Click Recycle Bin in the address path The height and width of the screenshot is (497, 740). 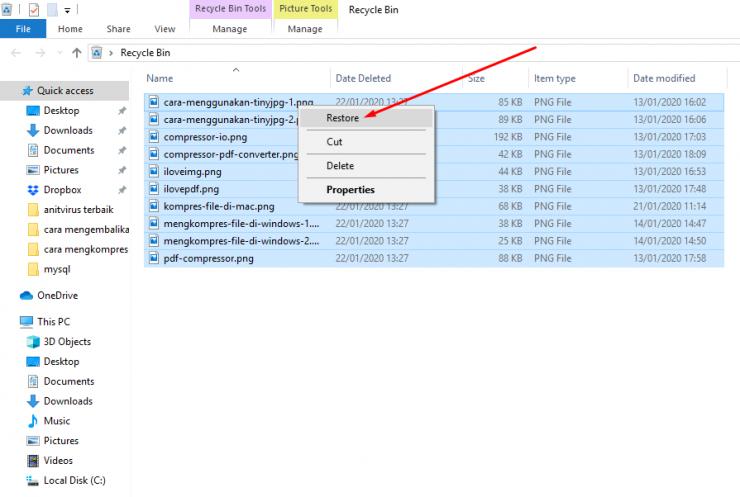145,52
